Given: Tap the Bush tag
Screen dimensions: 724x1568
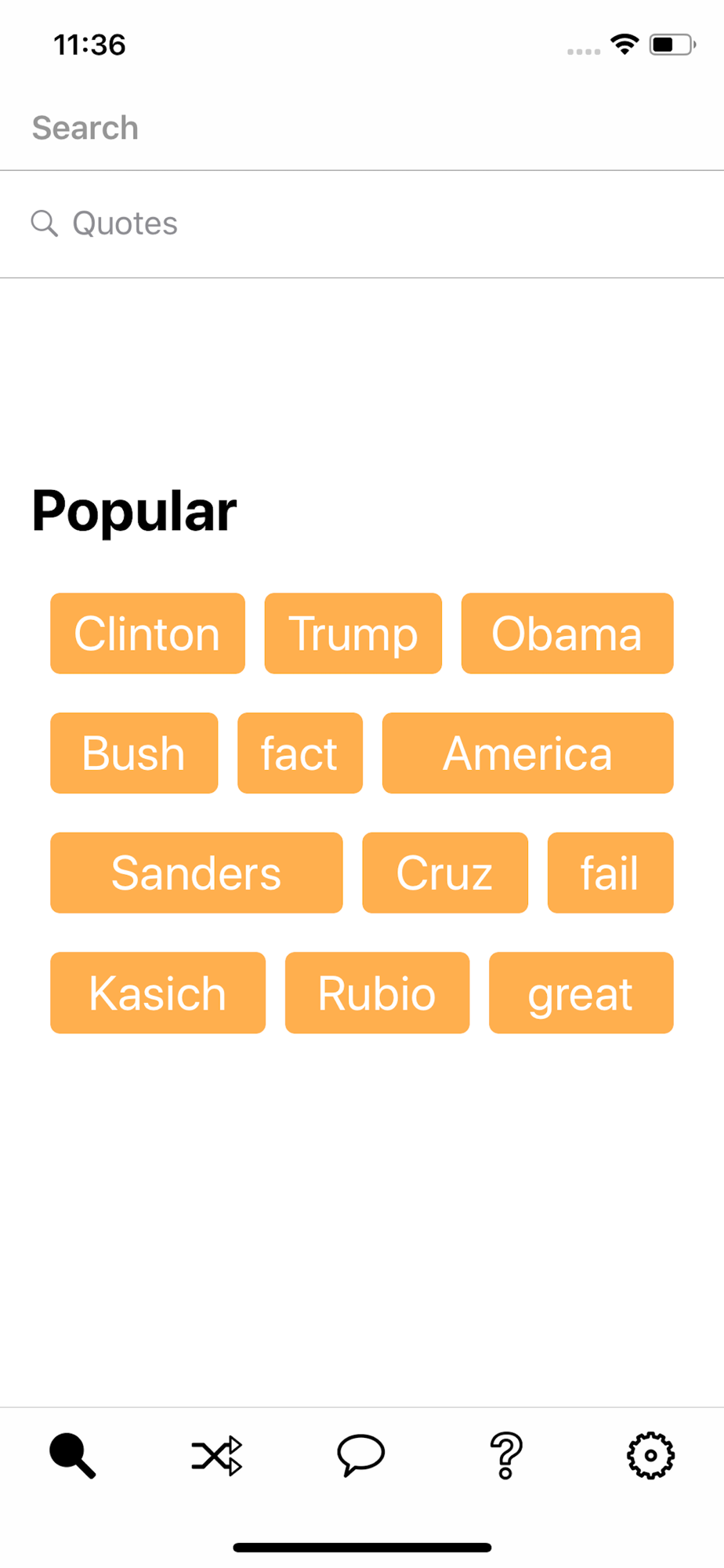Looking at the screenshot, I should 134,753.
